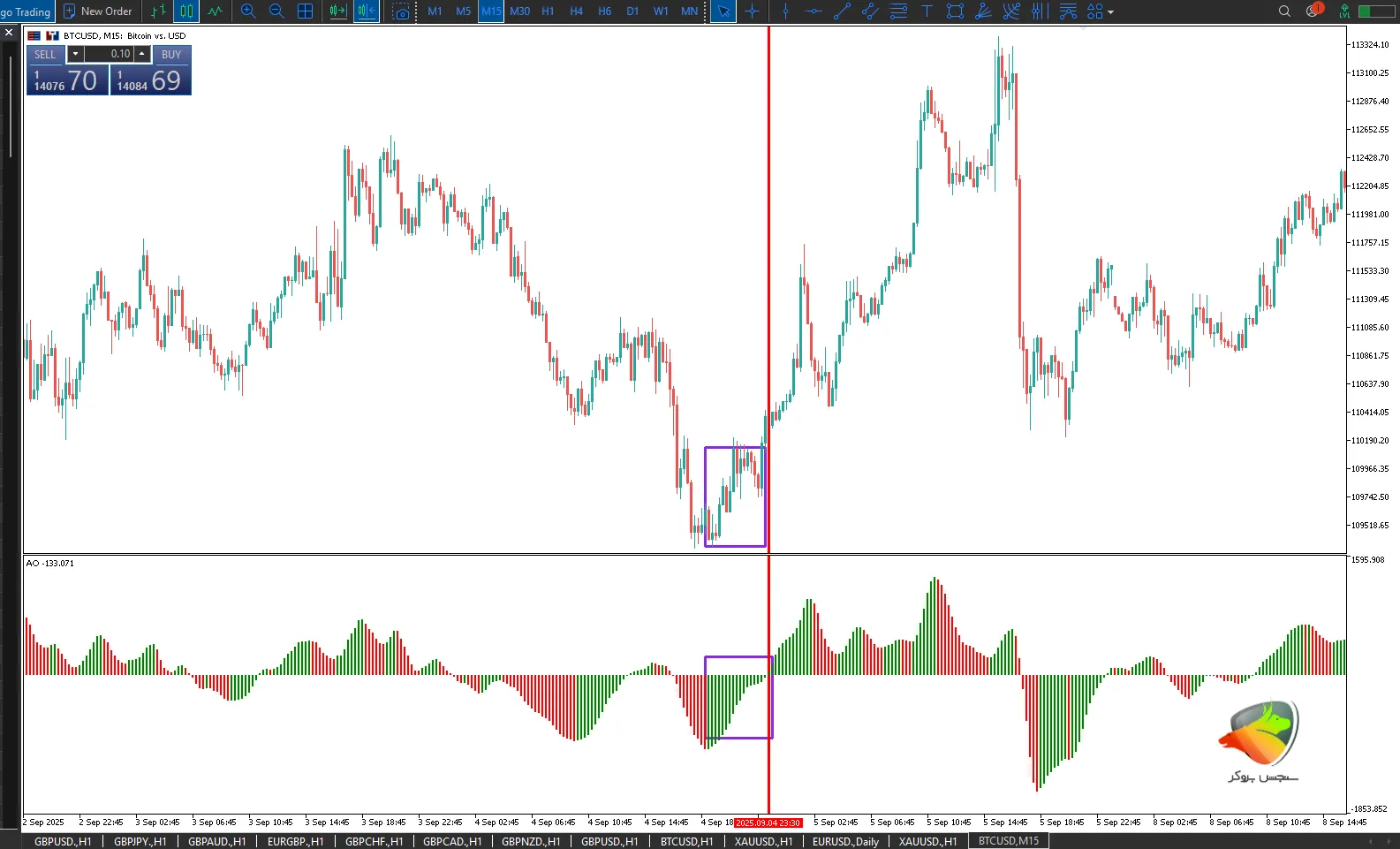Click the AO -133.071 indicator label
Viewport: 1400px width, 849px height.
[x=50, y=564]
